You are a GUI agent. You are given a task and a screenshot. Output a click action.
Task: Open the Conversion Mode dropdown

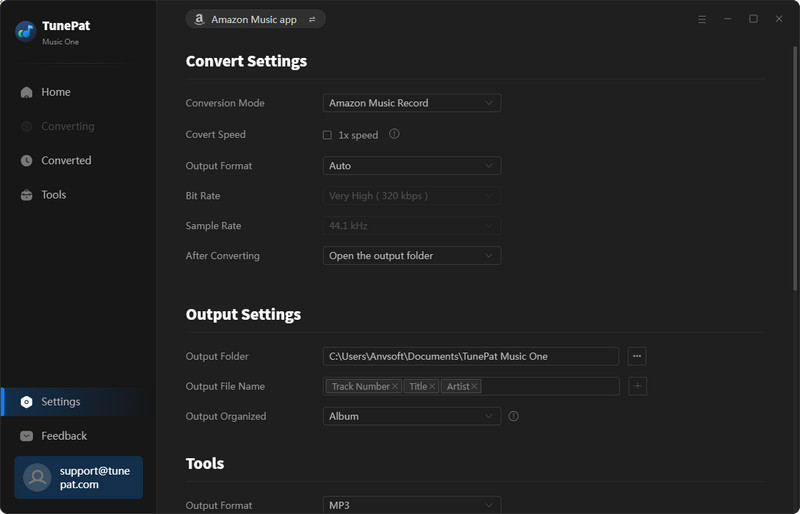coord(412,103)
